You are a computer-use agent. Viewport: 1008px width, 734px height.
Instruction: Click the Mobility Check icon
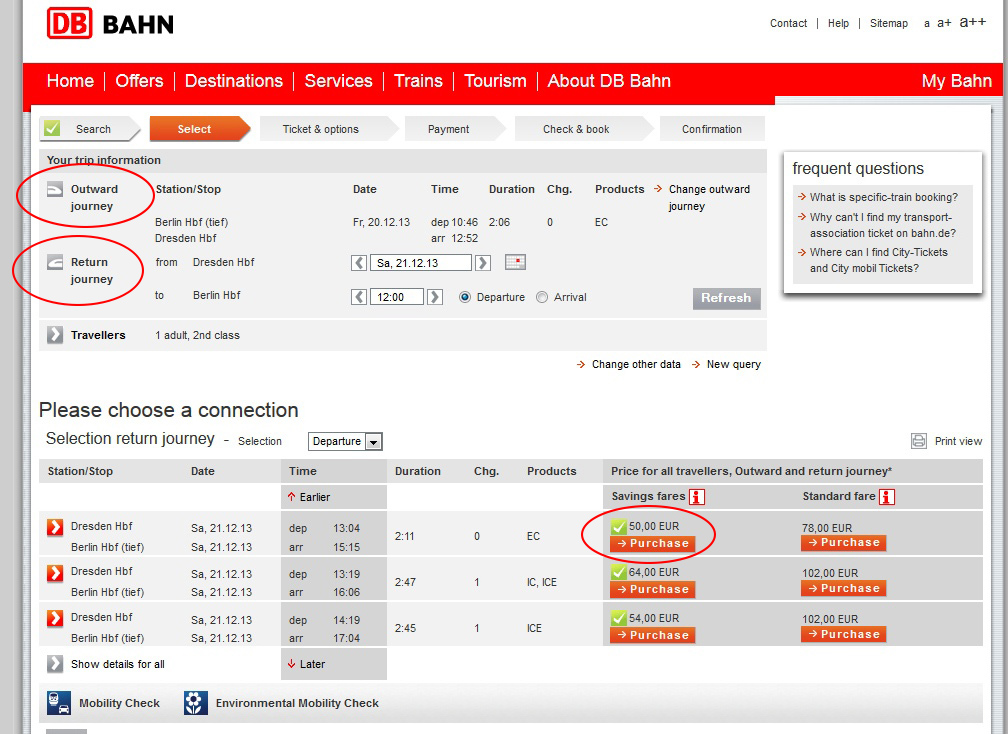59,703
